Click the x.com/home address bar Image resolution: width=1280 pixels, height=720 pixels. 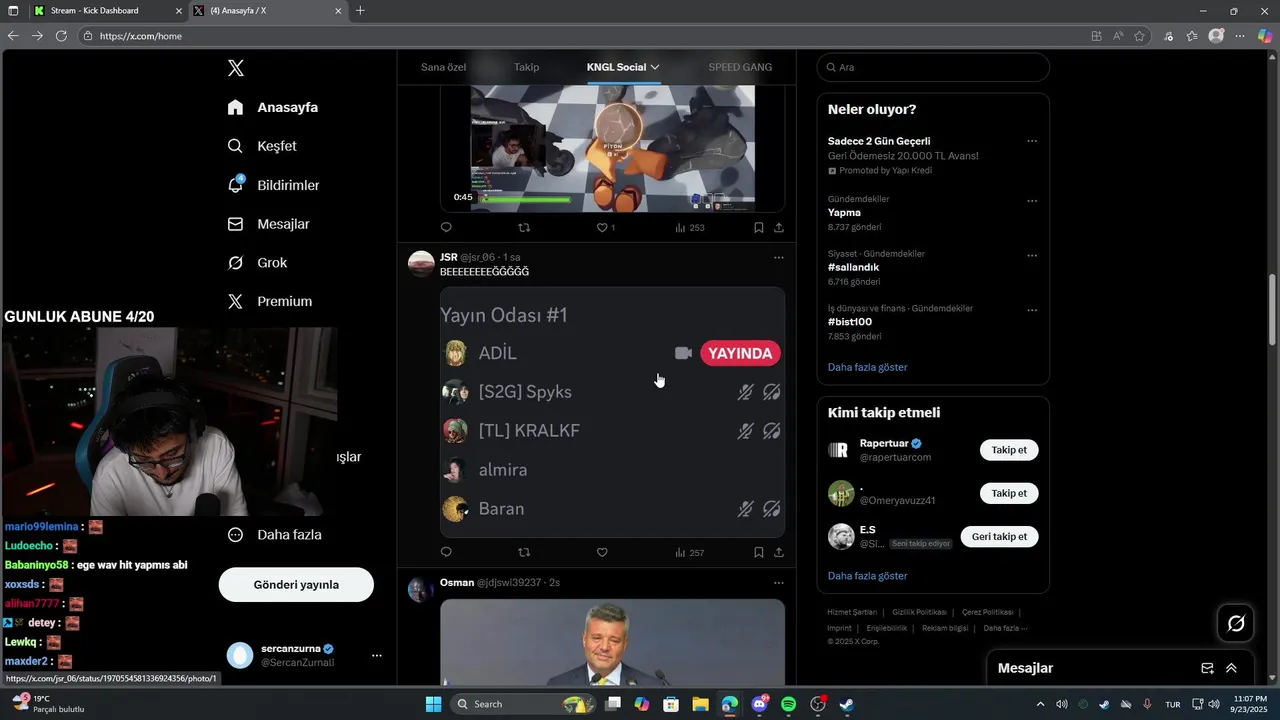point(580,36)
